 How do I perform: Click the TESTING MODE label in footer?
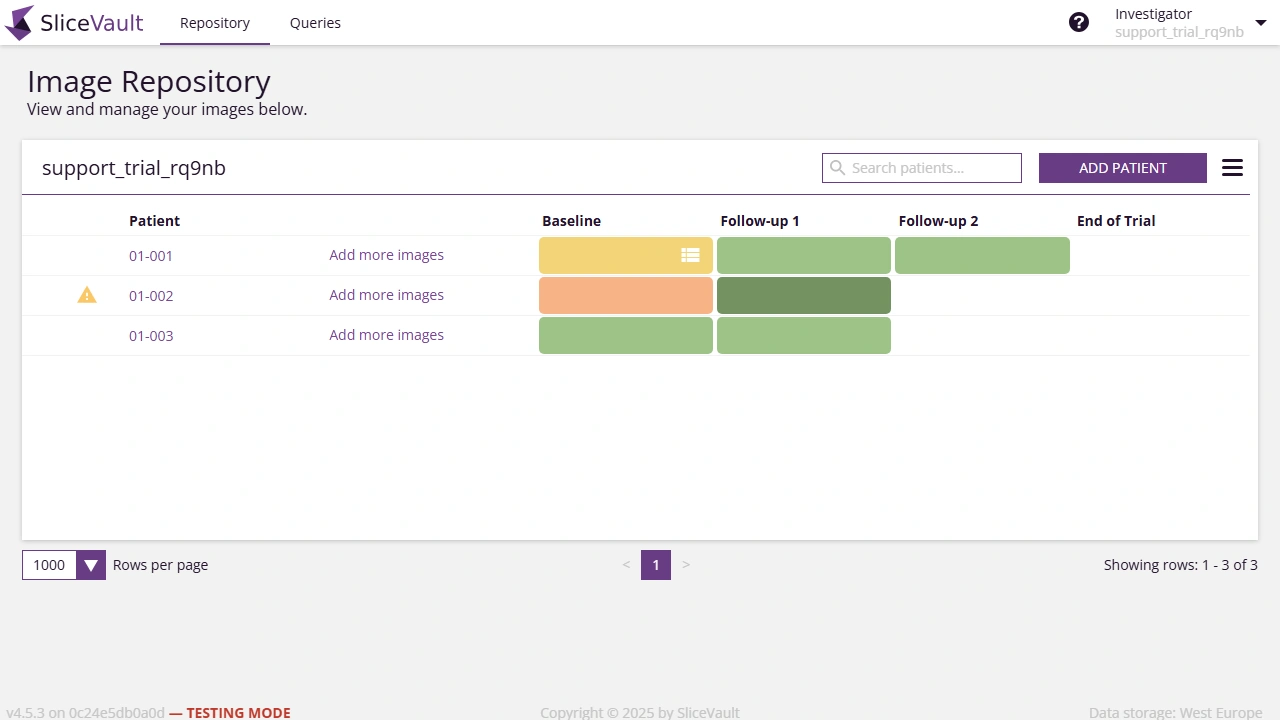pos(238,713)
